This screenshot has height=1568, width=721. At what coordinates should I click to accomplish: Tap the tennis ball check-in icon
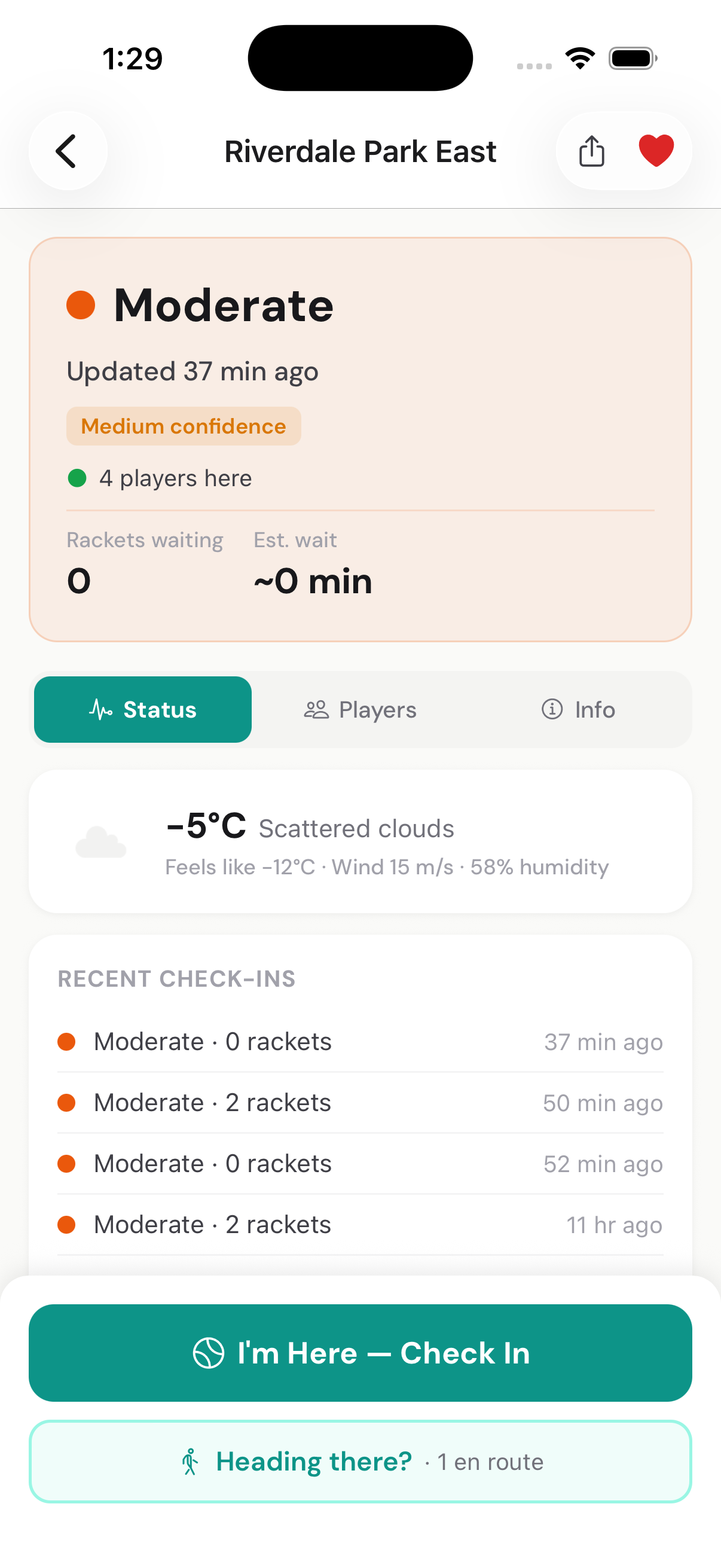point(209,1353)
